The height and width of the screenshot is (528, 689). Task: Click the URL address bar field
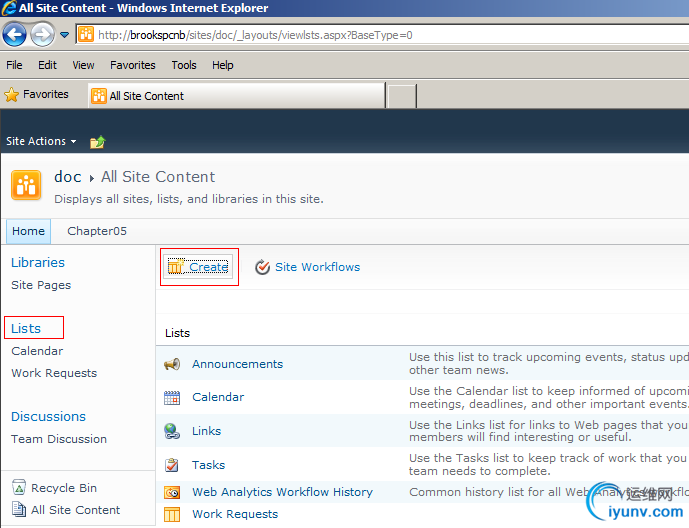coord(382,35)
